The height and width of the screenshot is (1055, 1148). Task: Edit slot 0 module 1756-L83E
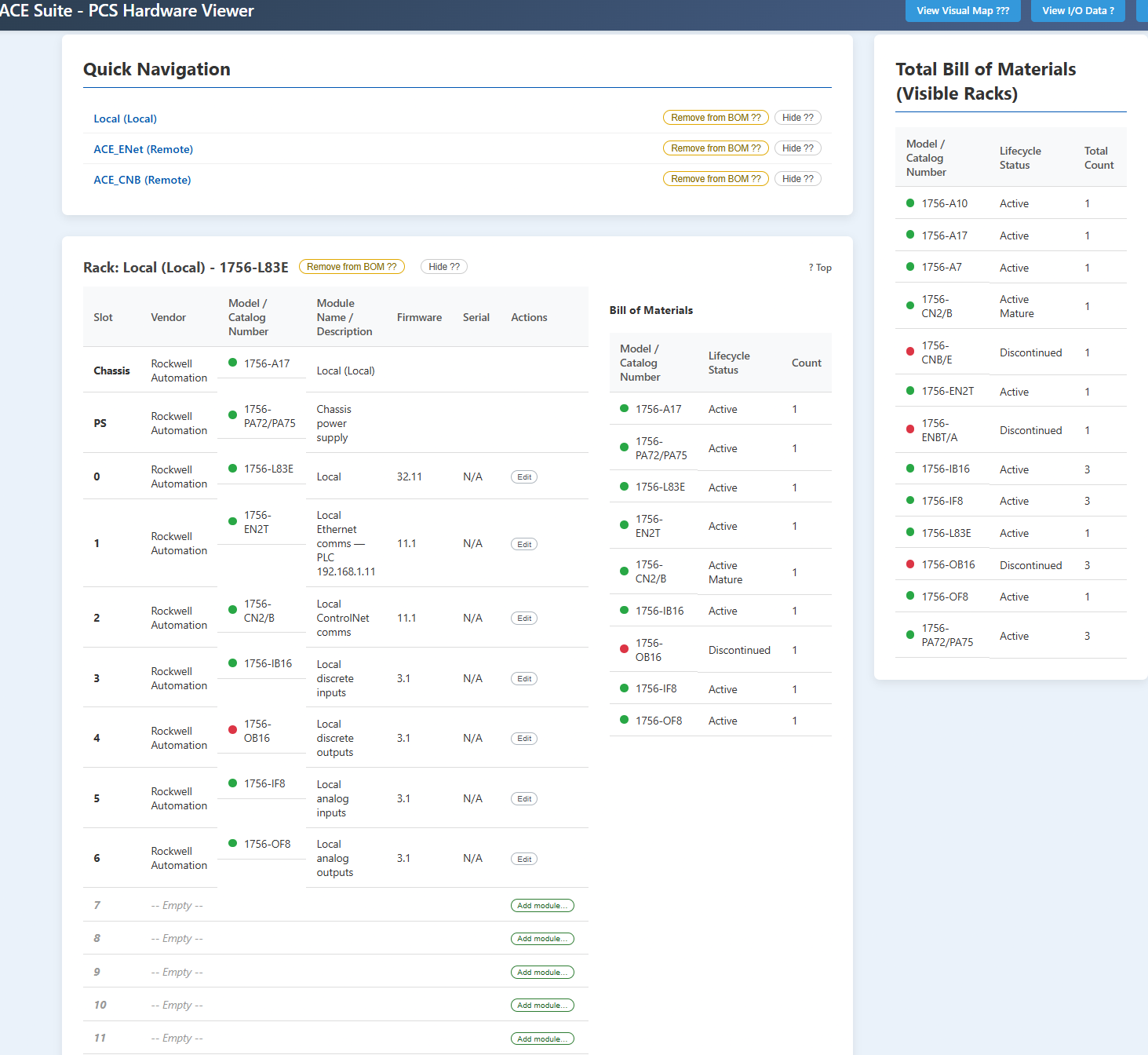tap(524, 477)
